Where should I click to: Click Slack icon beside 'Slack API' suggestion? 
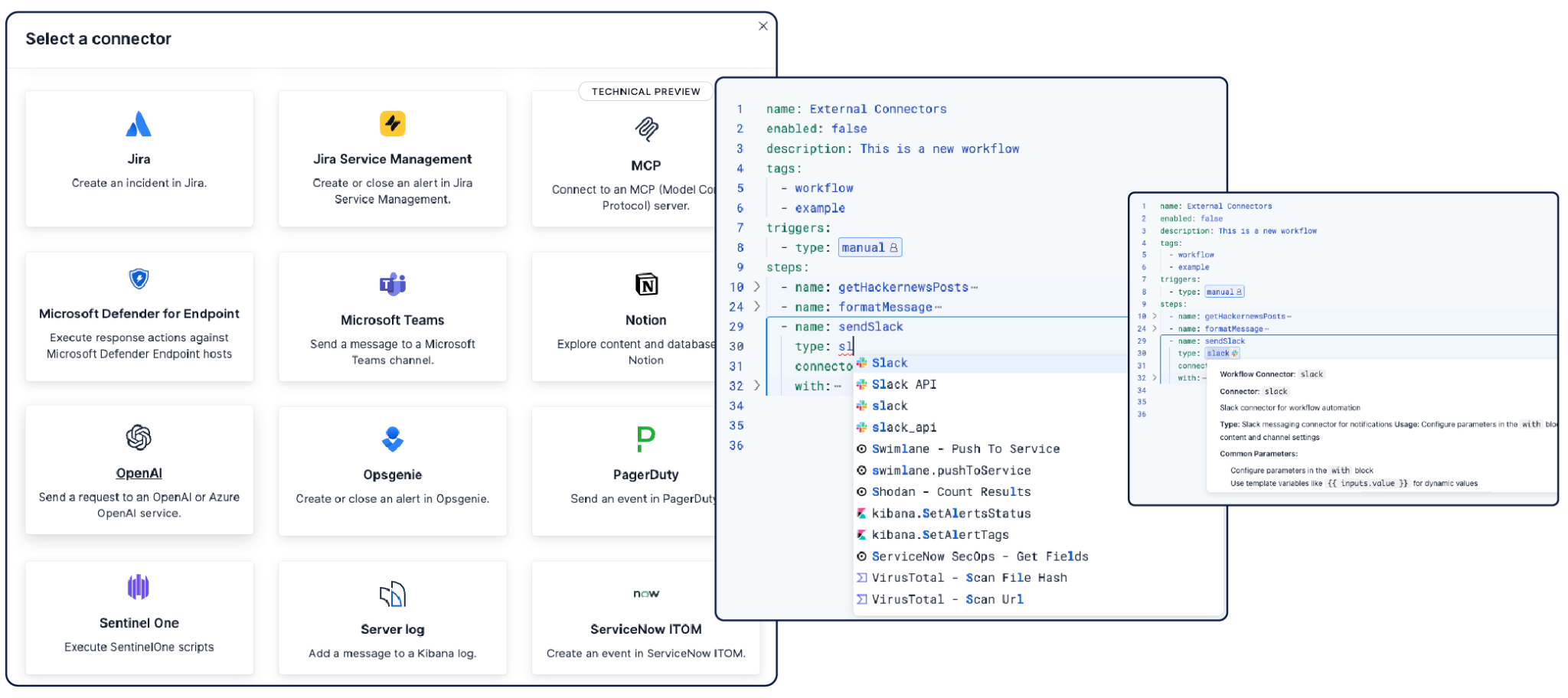point(861,384)
